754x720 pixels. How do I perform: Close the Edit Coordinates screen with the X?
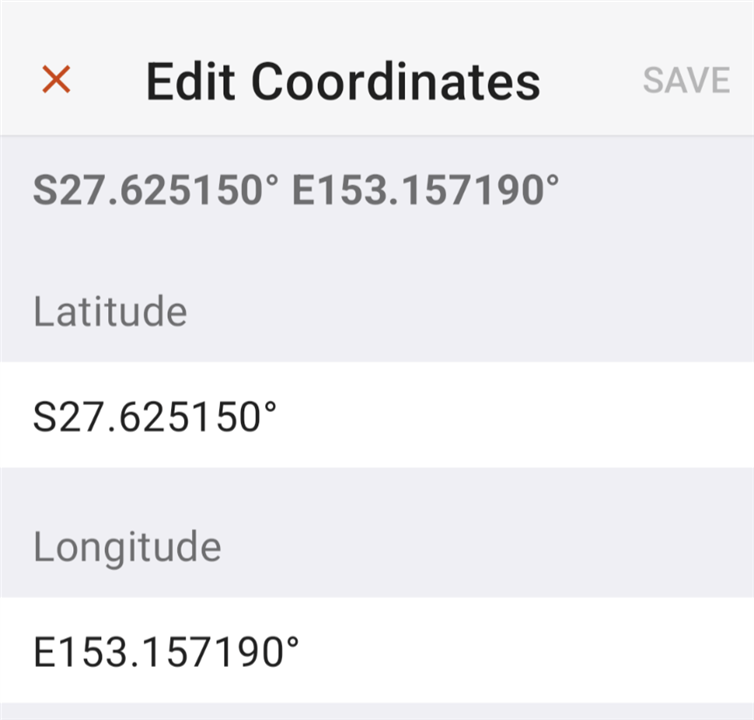click(x=56, y=79)
